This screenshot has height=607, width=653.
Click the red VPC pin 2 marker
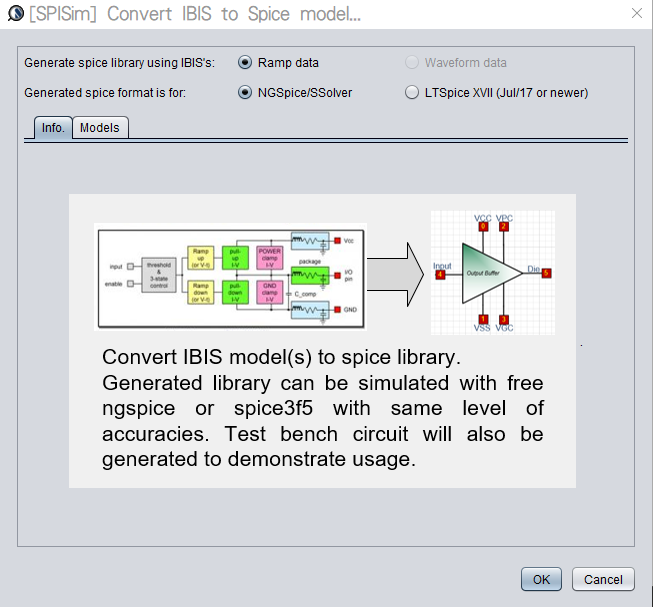[504, 227]
